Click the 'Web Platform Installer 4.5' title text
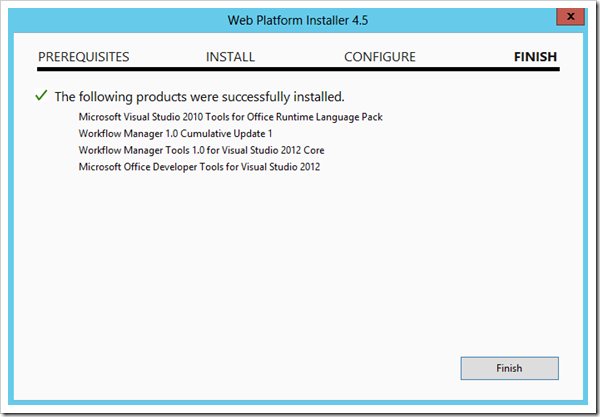This screenshot has width=600, height=417. pos(299,17)
